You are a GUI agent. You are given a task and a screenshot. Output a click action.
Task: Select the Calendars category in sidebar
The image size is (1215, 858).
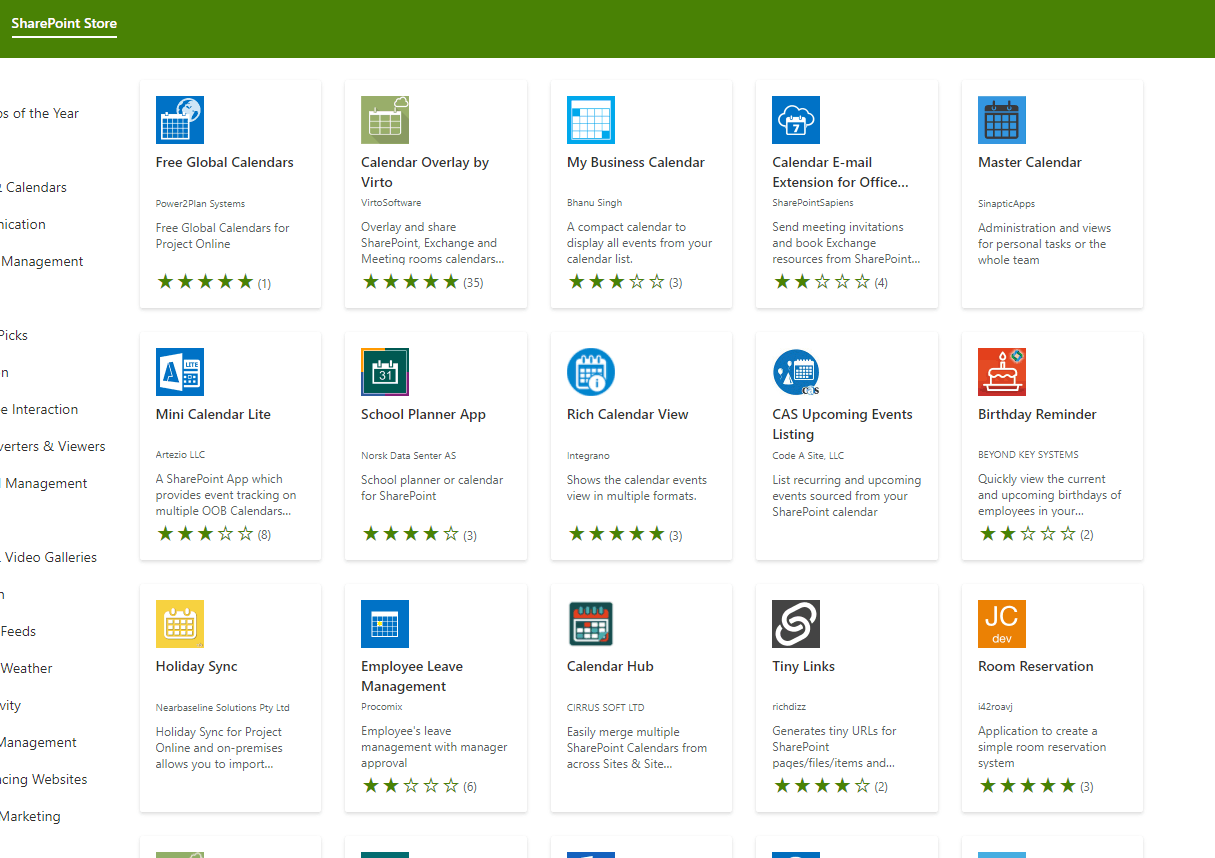tap(35, 187)
